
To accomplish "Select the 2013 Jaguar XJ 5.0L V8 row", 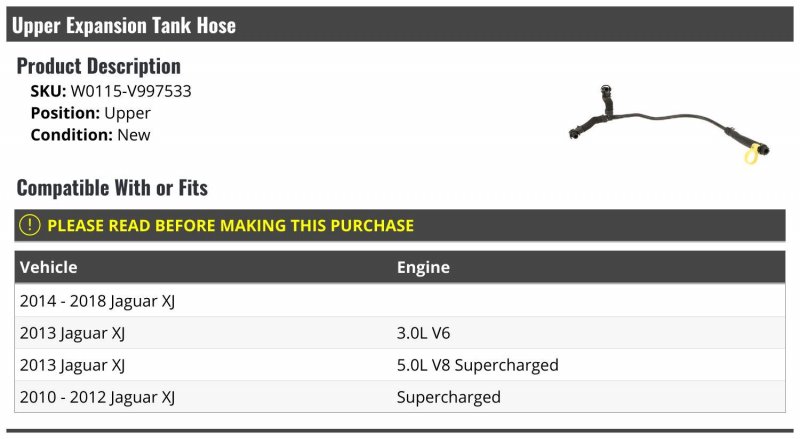I will (400, 365).
